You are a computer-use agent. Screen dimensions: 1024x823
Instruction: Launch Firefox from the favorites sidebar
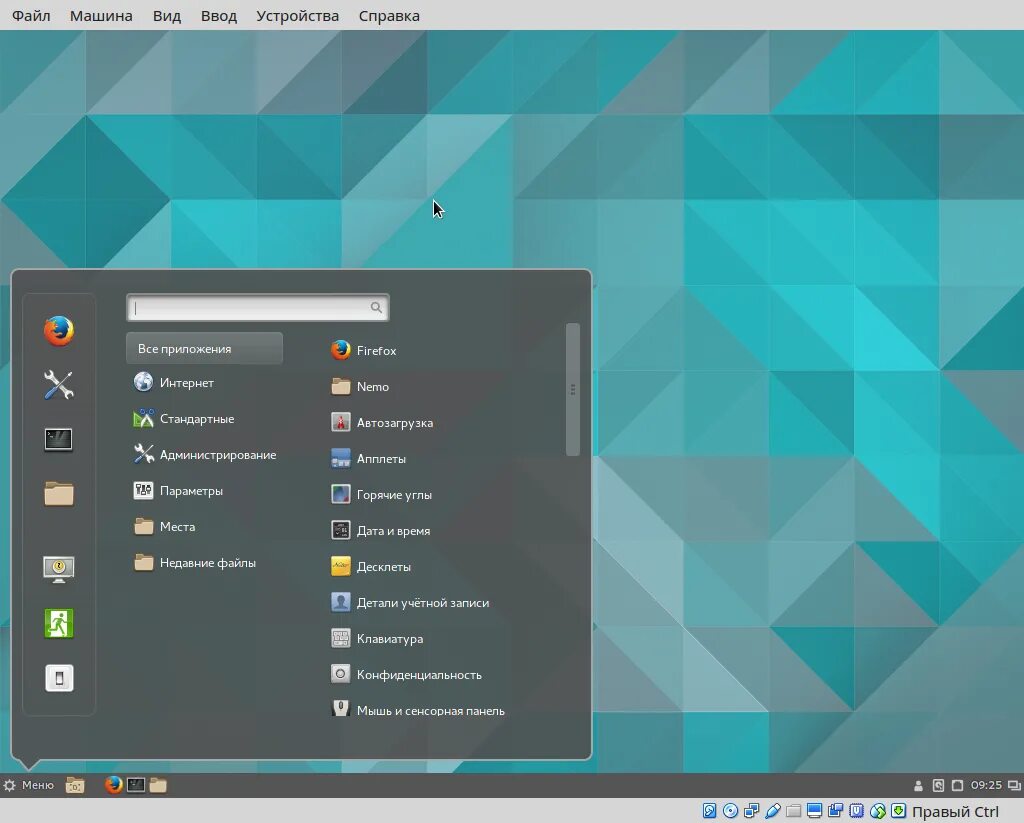click(59, 331)
